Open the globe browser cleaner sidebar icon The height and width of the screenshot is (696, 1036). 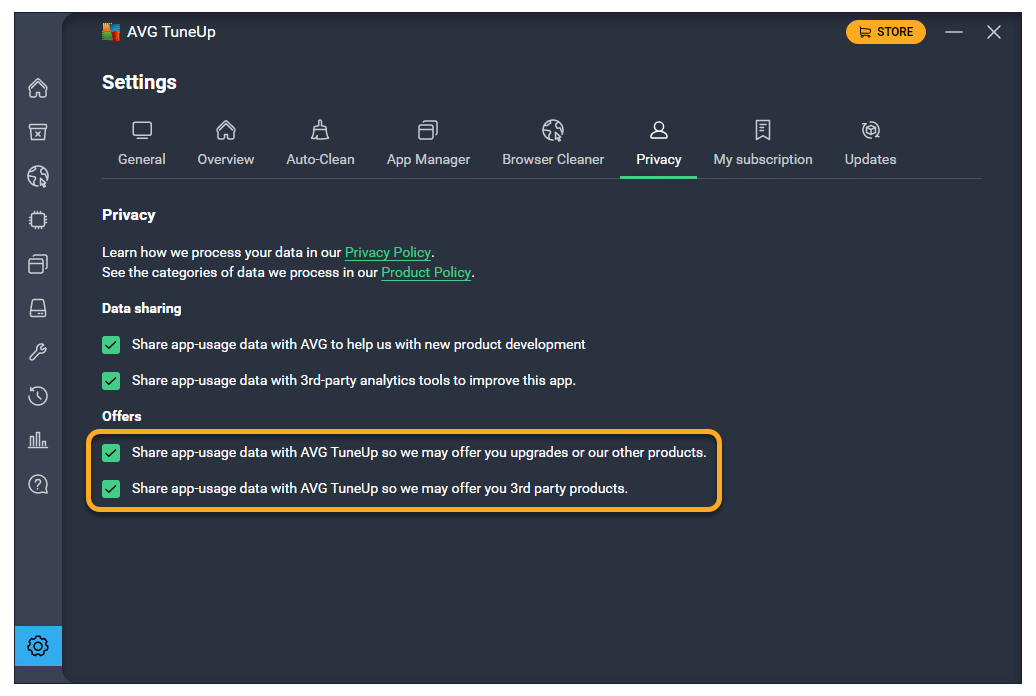38,177
